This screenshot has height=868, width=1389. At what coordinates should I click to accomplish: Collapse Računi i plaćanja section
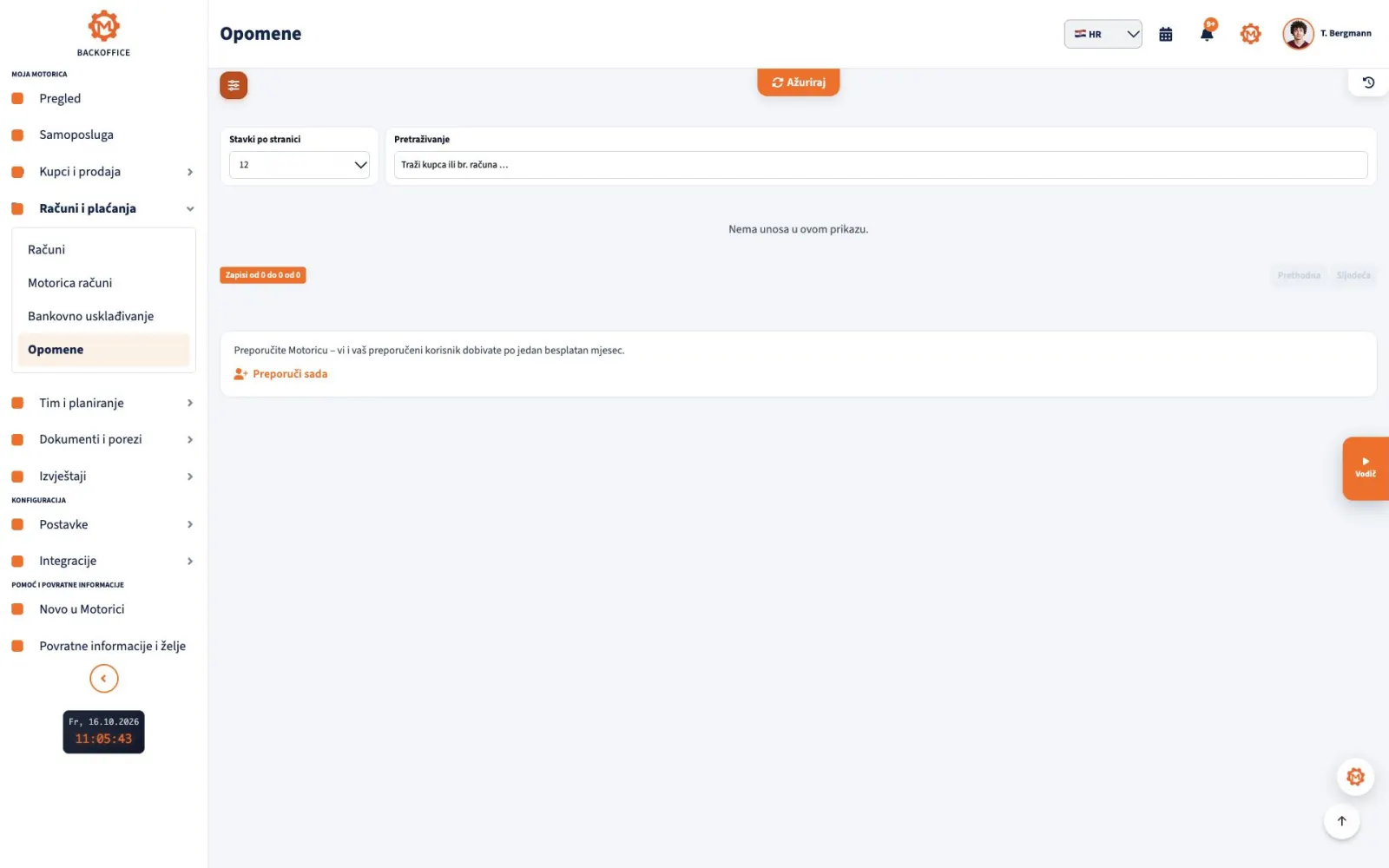click(103, 208)
